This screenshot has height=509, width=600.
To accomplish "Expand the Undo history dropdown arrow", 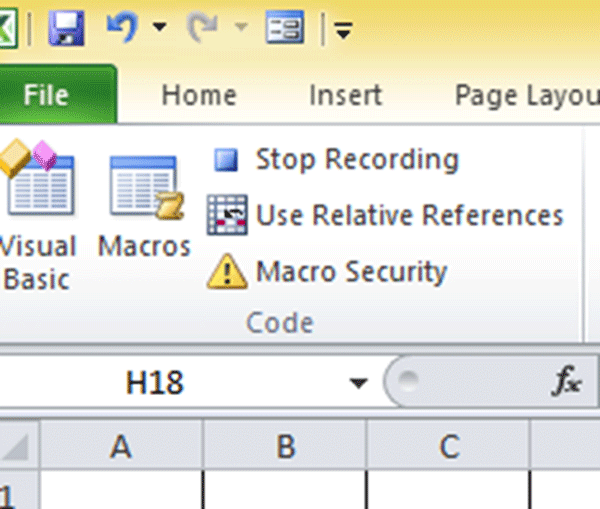I will click(160, 27).
